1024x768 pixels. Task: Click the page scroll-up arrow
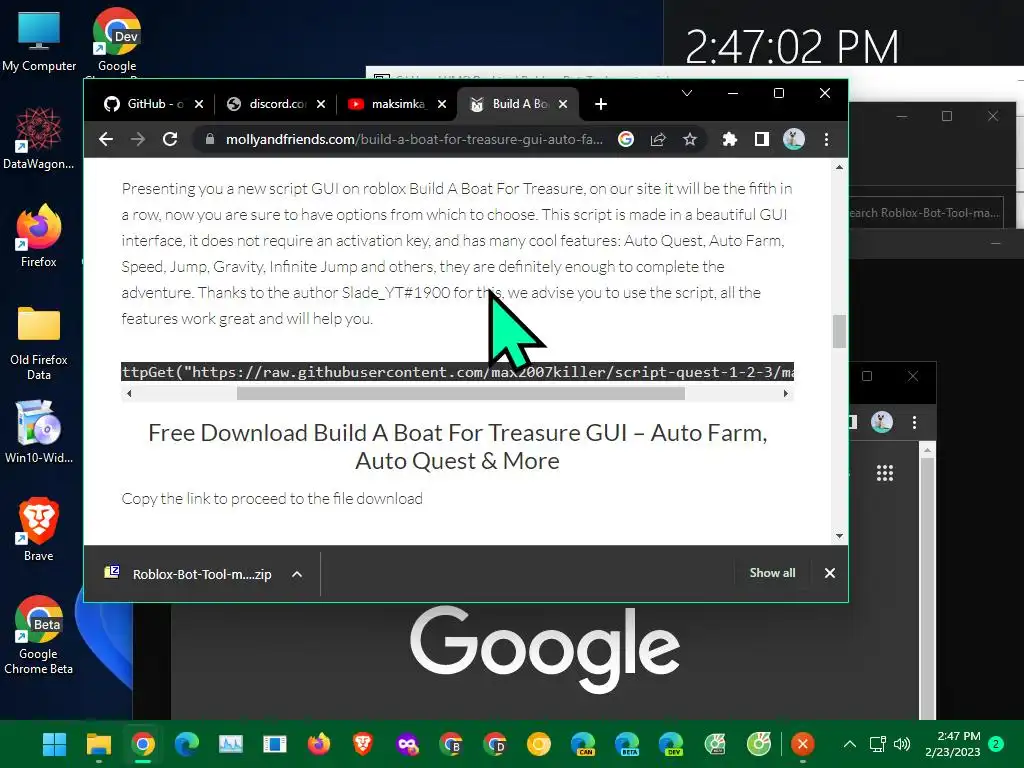click(x=839, y=168)
